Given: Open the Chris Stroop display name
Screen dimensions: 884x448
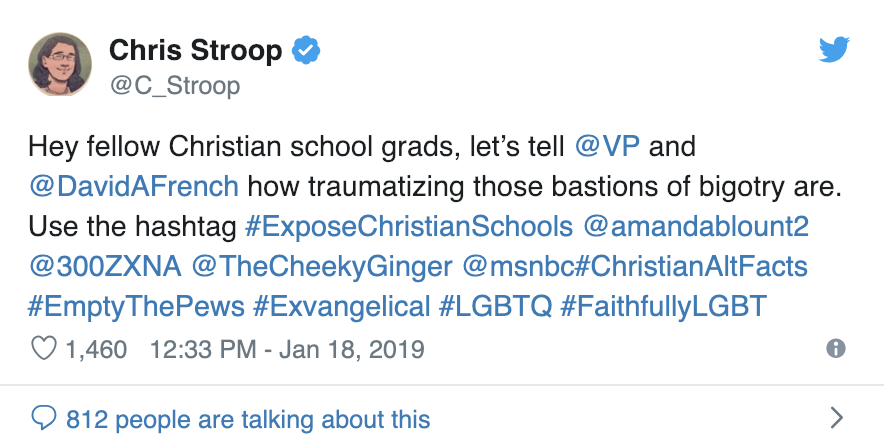Looking at the screenshot, I should [195, 50].
